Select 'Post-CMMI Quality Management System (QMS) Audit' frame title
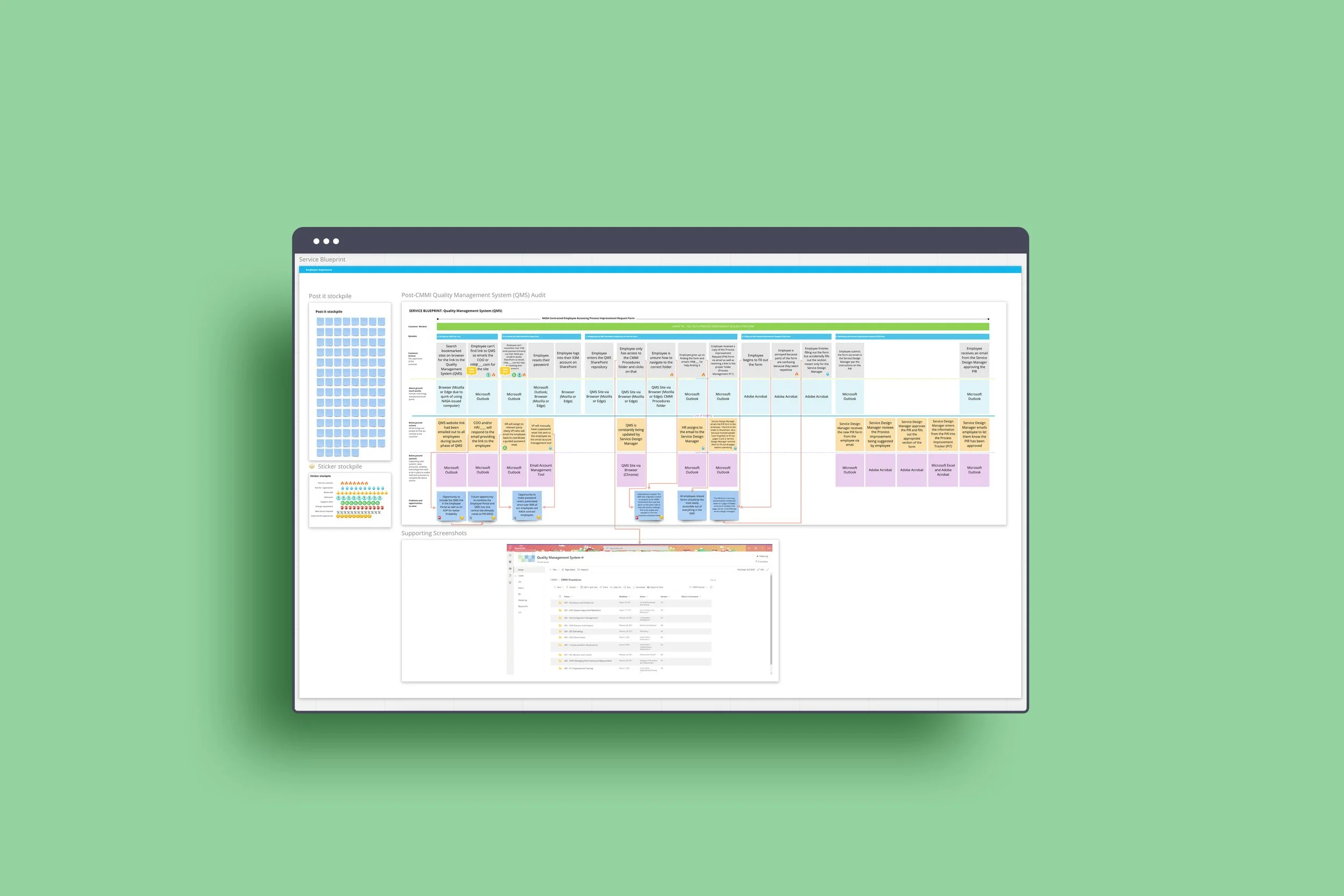 [x=473, y=295]
